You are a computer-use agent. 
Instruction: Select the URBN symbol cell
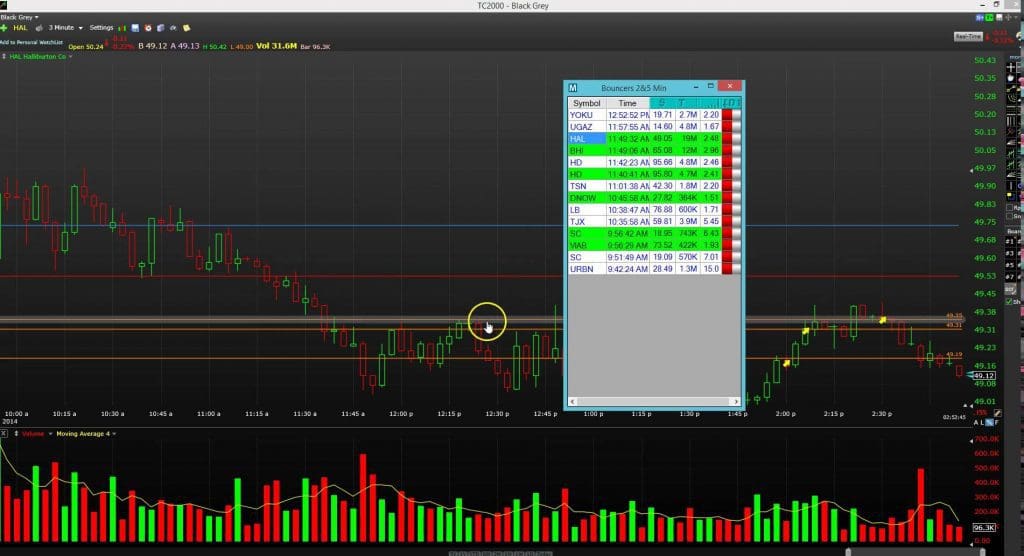coord(586,269)
